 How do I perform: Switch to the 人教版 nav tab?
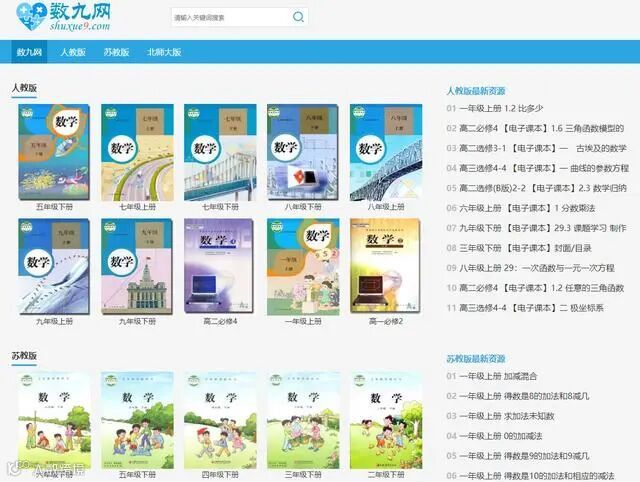(x=73, y=52)
